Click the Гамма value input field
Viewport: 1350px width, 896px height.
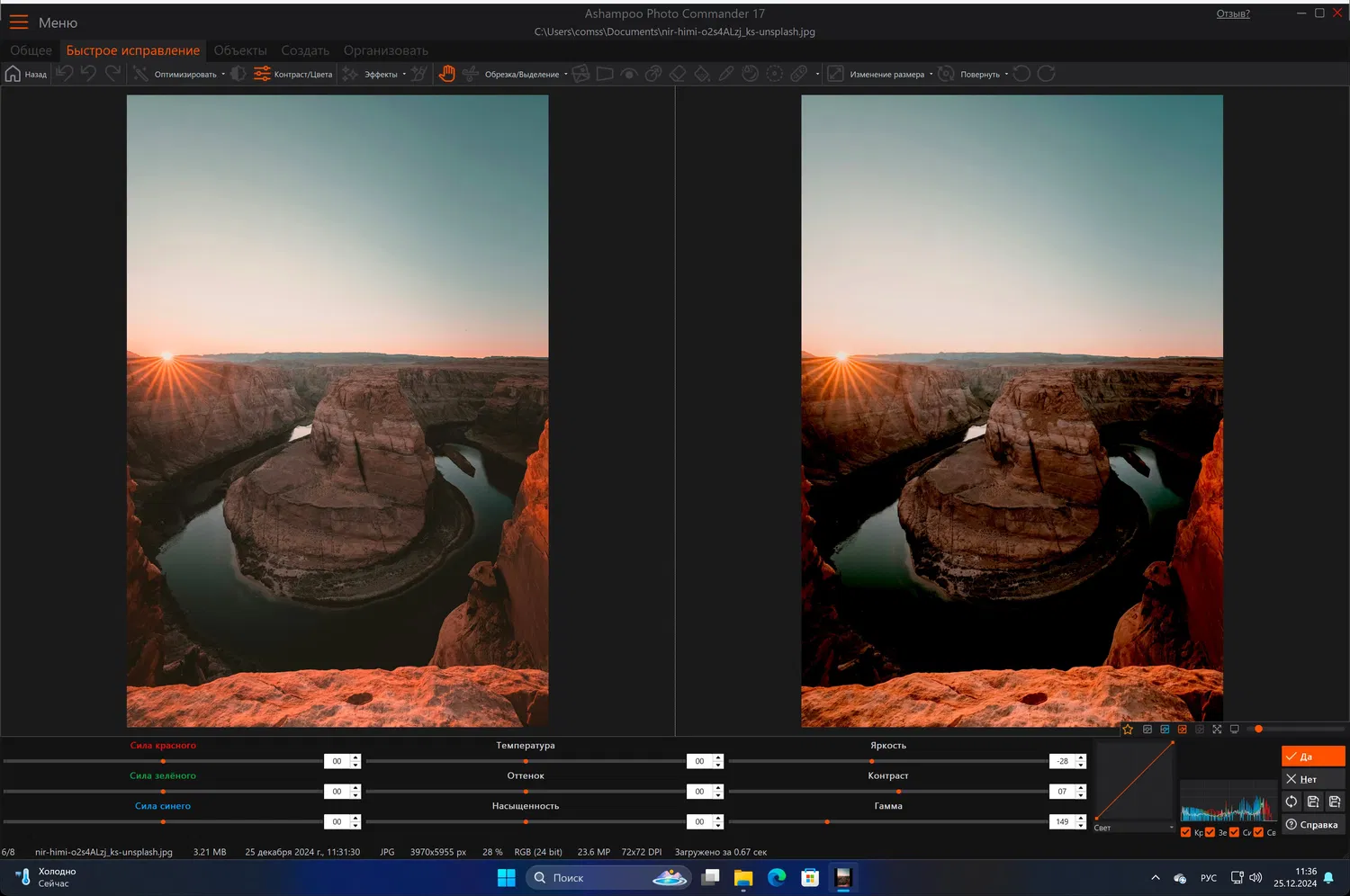tap(1062, 821)
